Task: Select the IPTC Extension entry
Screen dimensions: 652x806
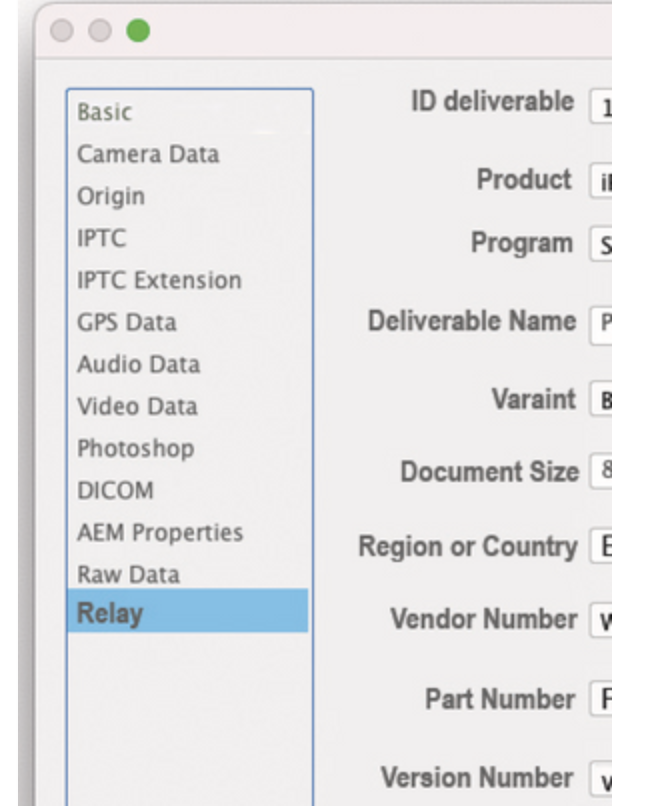Action: (159, 280)
